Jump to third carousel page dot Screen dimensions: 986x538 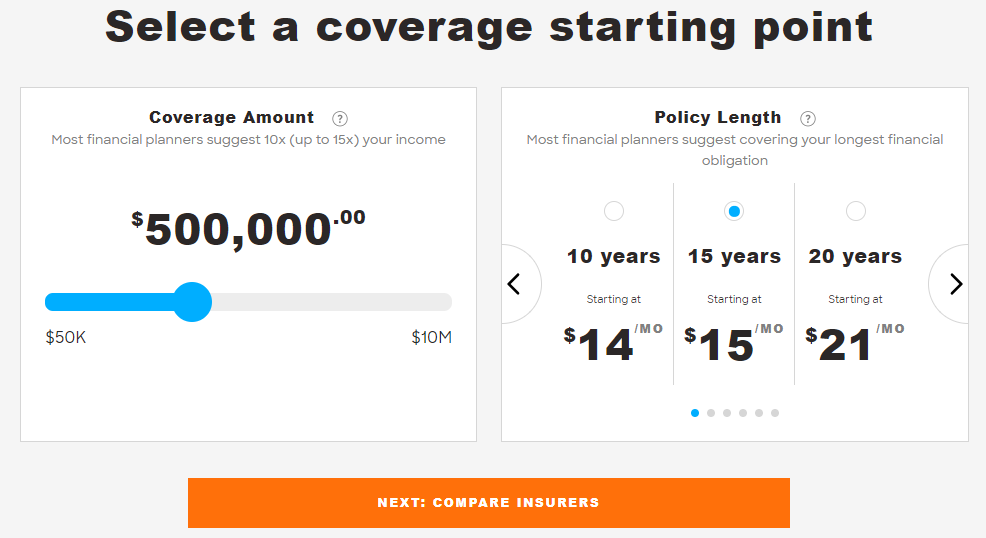pos(727,413)
